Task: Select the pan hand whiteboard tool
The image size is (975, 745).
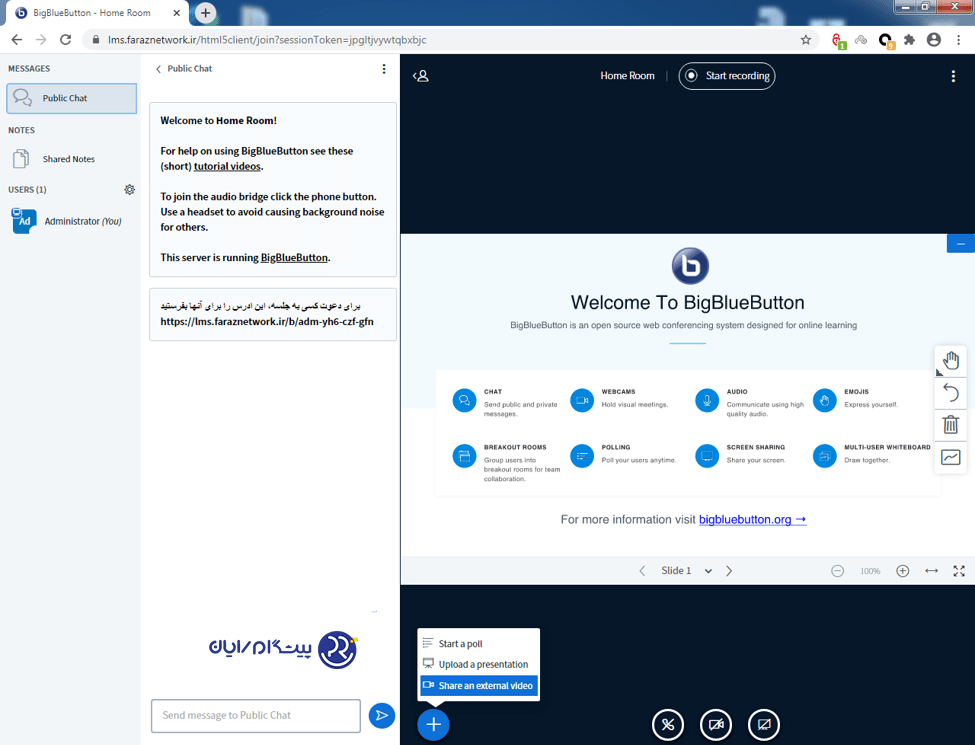Action: (x=950, y=361)
